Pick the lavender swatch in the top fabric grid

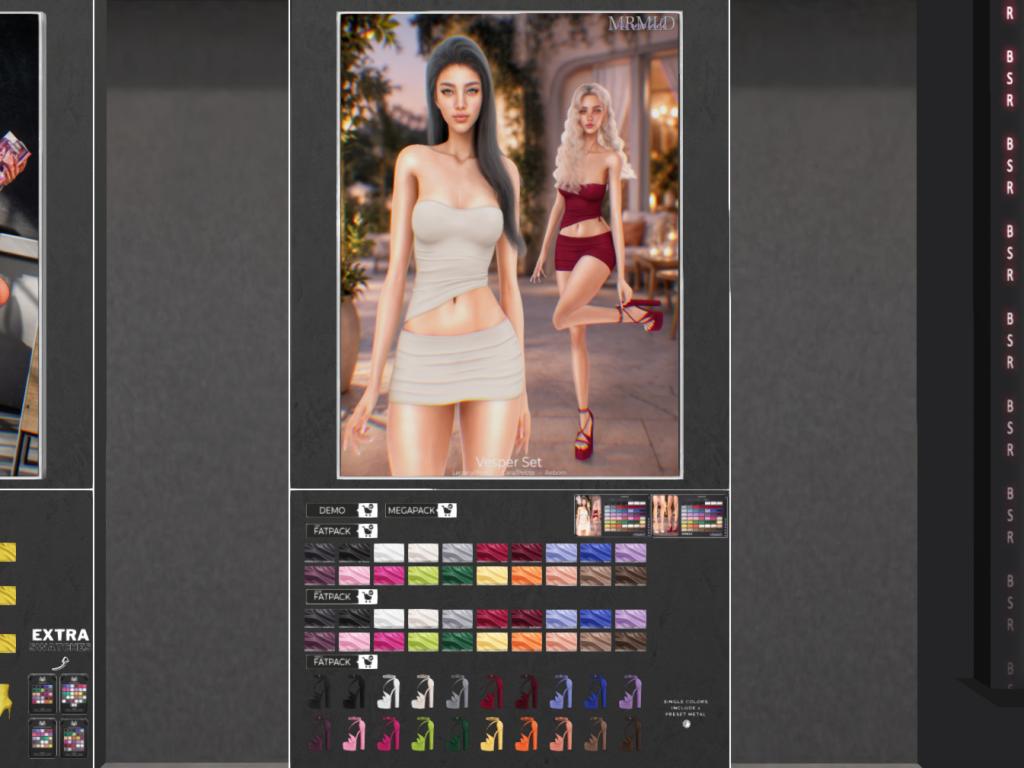631,553
